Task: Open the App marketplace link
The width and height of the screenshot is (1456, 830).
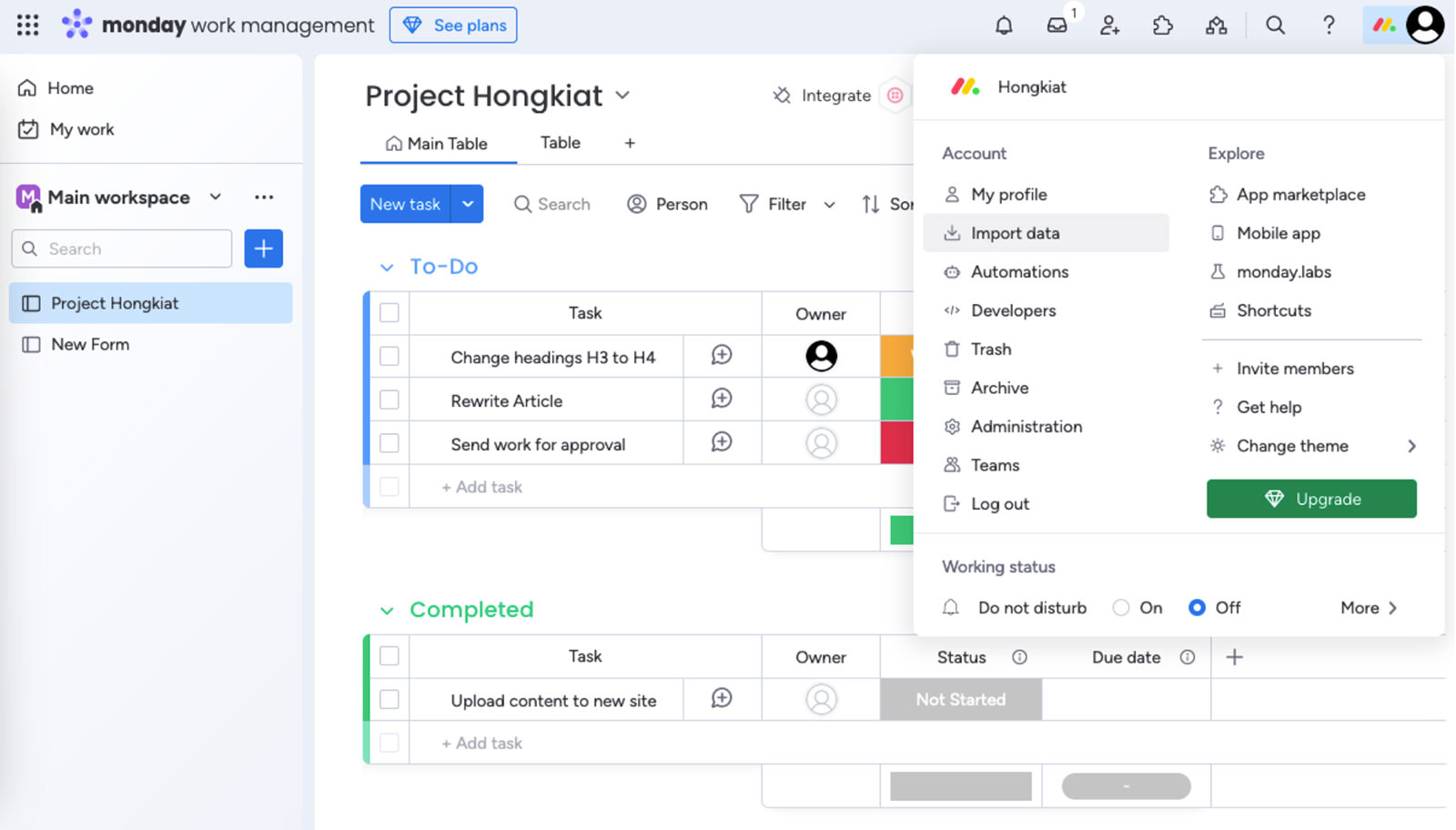Action: (1300, 195)
